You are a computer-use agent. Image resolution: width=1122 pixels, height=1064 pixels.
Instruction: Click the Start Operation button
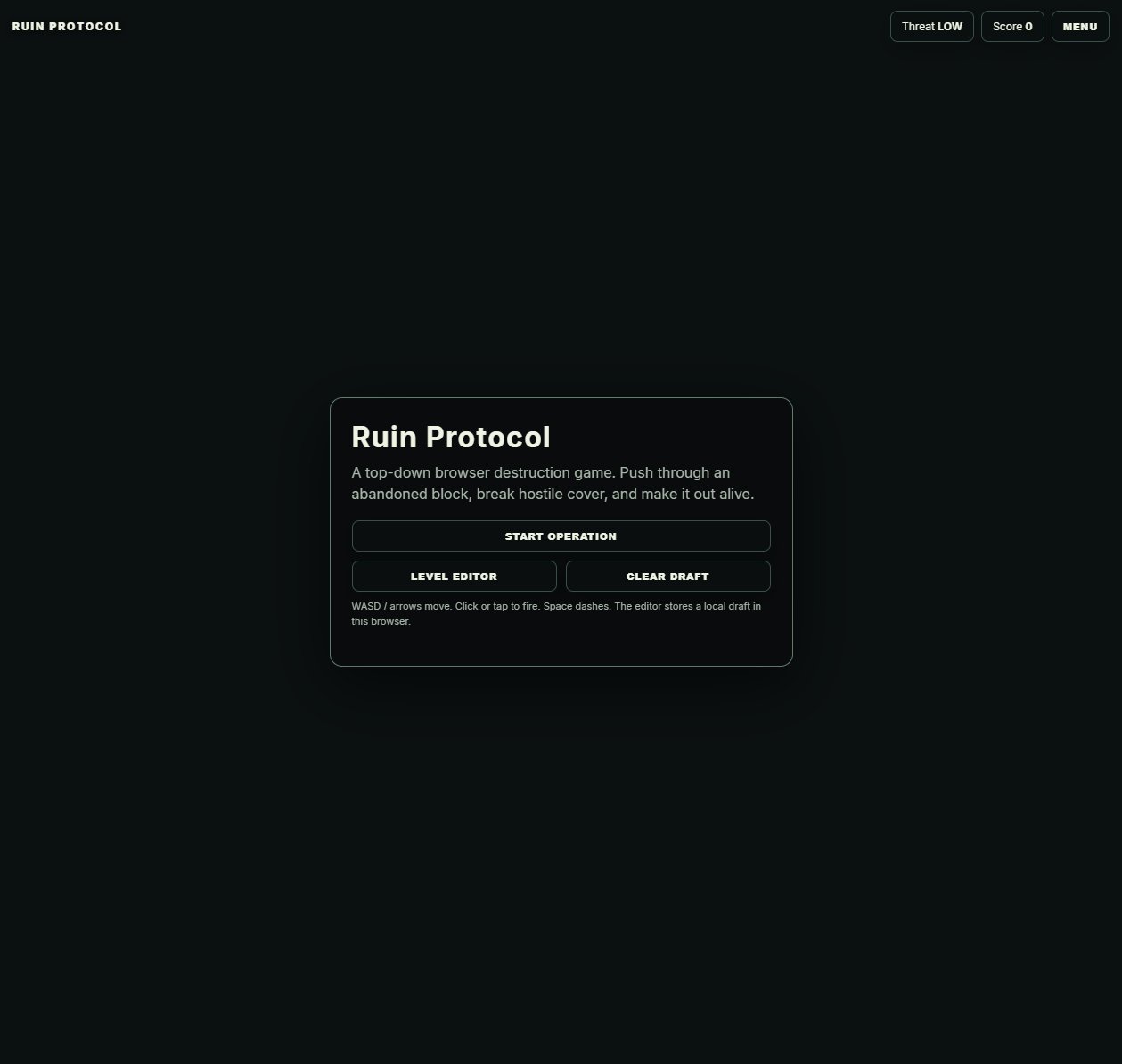(x=561, y=536)
